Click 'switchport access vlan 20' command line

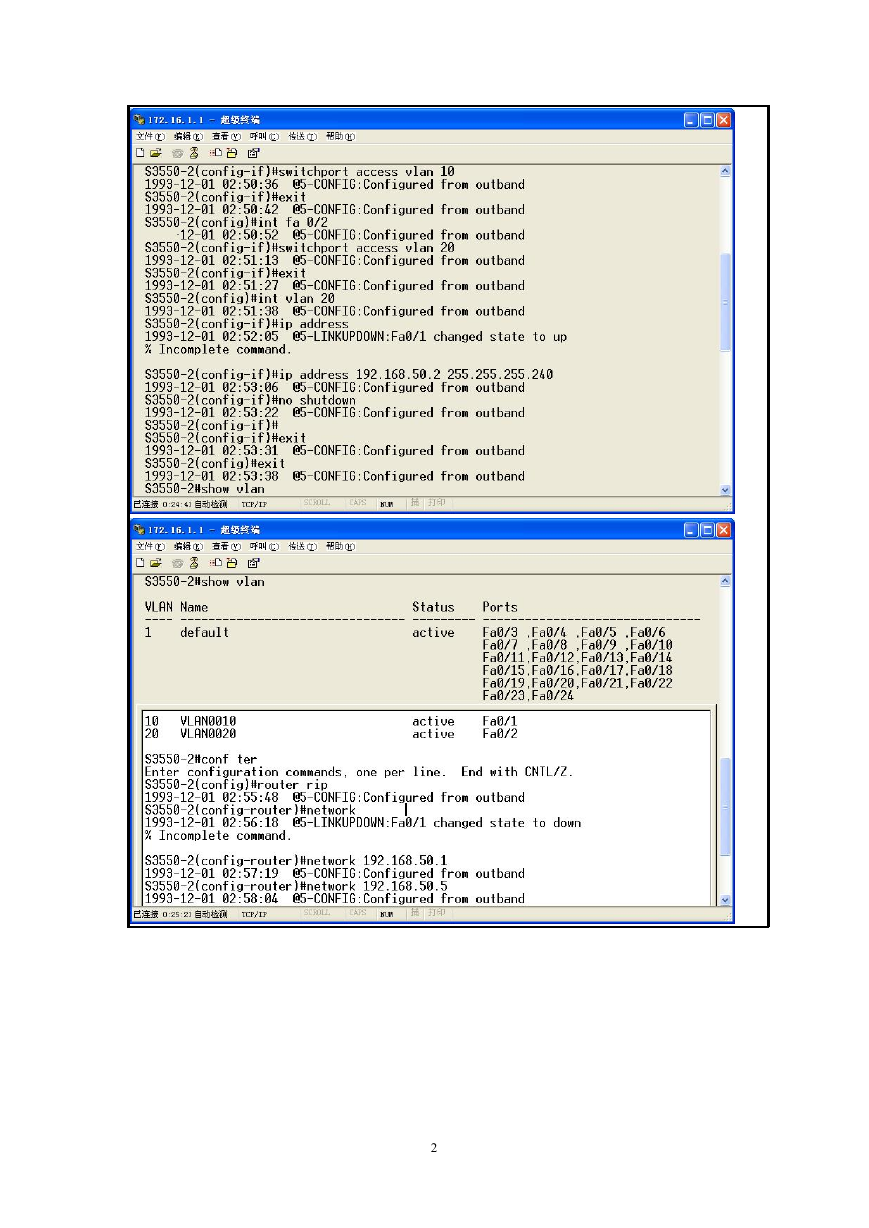[x=299, y=248]
